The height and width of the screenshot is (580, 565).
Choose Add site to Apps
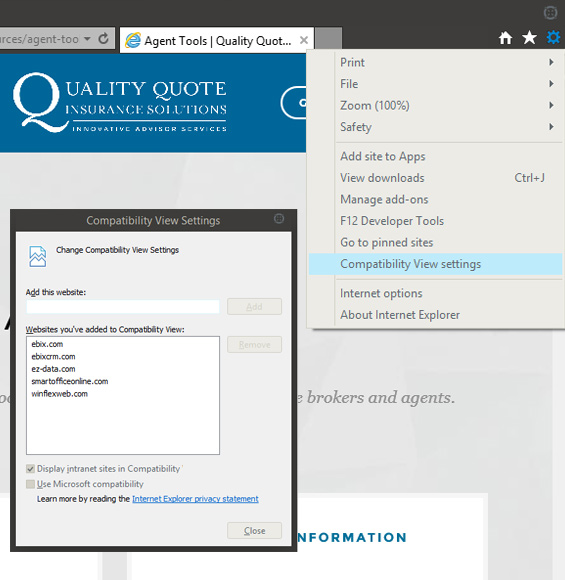(x=435, y=156)
